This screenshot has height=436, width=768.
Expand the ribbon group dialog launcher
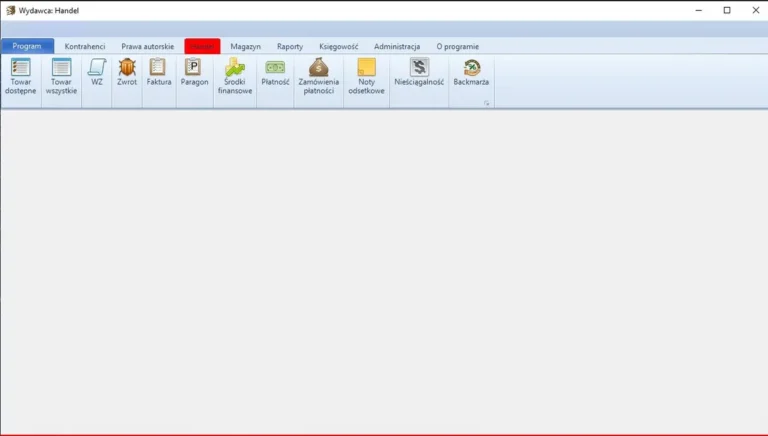[486, 103]
